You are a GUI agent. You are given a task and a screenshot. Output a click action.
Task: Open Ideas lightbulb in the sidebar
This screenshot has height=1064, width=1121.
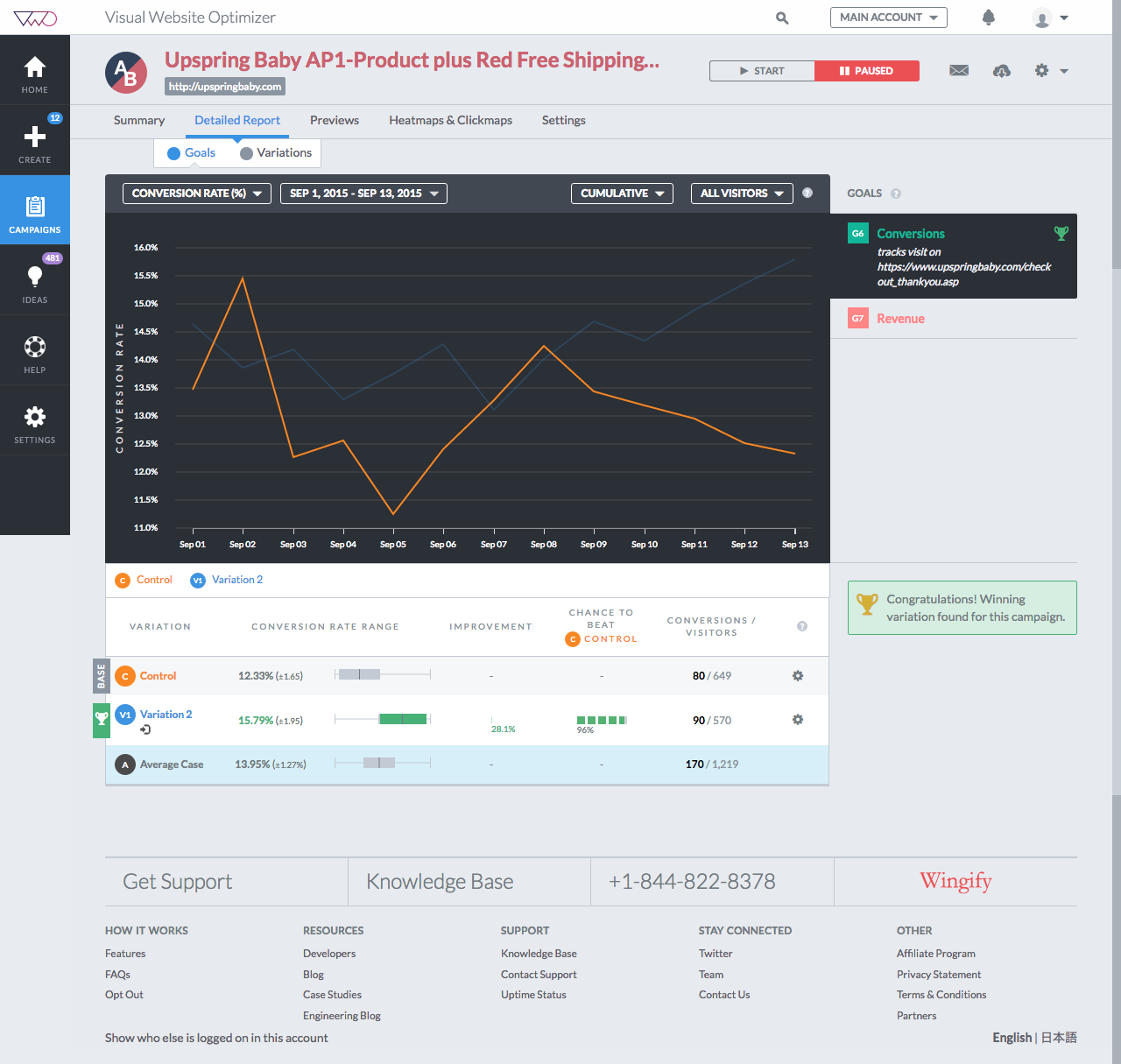35,280
